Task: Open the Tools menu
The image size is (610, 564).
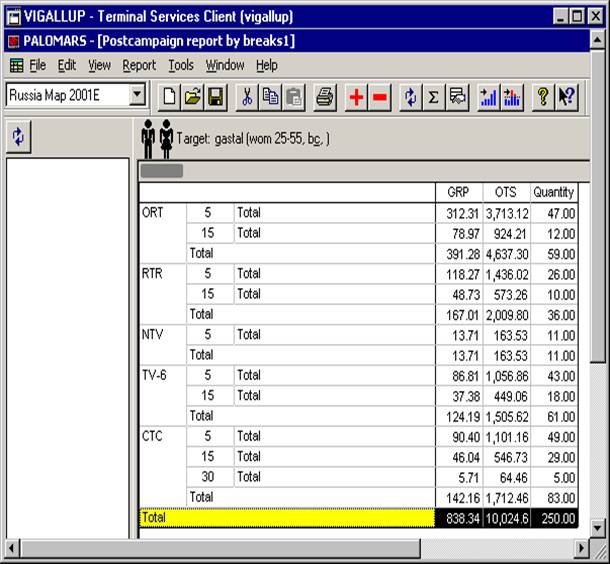Action: (x=181, y=65)
